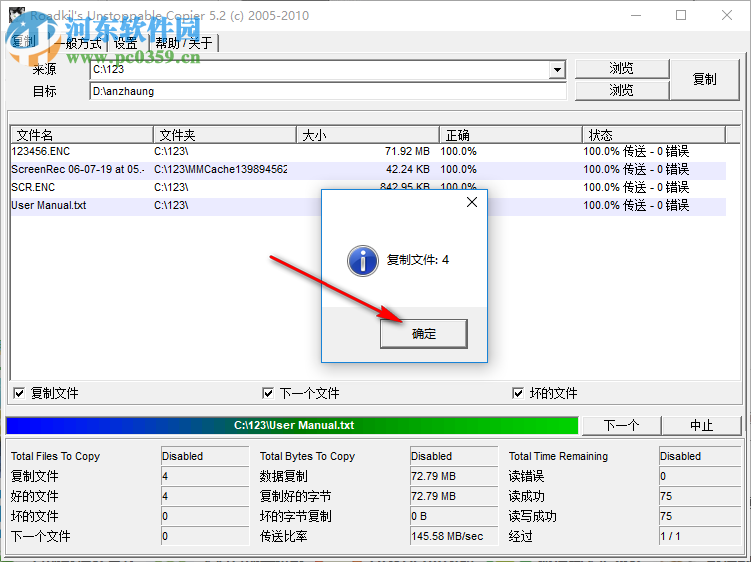
Task: Click the 读错误 value field
Action: point(700,476)
